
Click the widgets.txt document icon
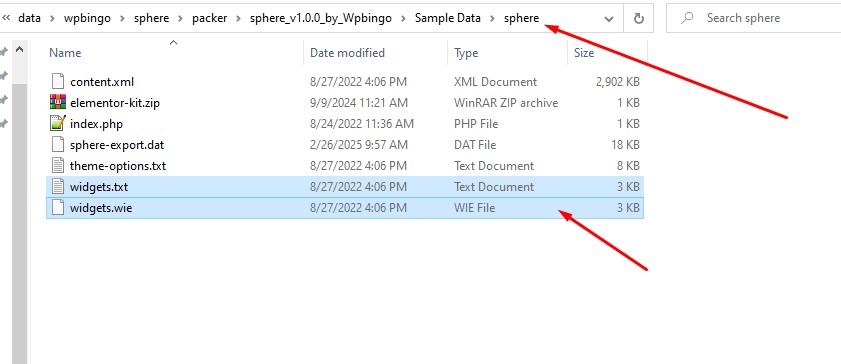coord(57,187)
